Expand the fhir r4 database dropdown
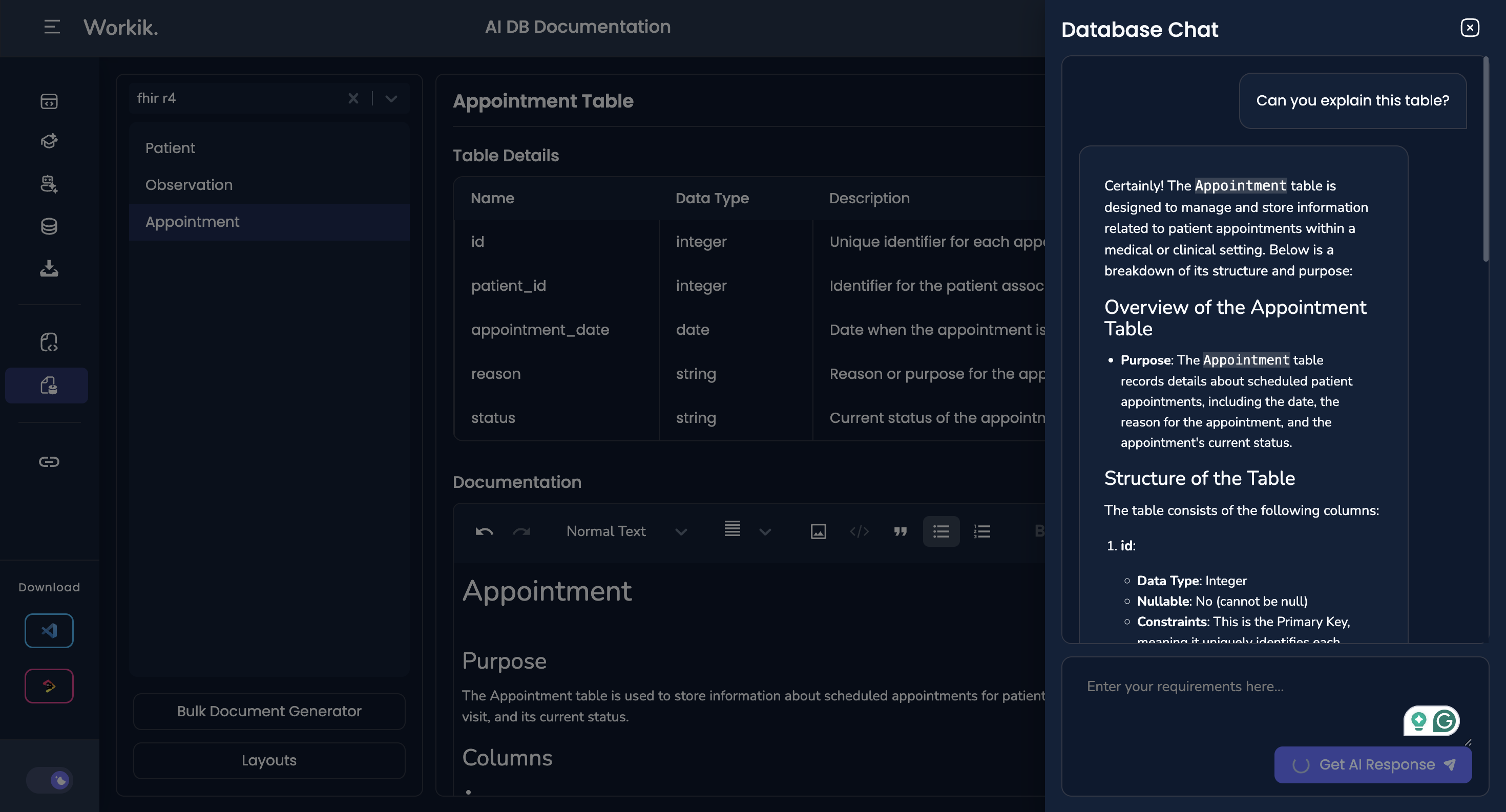Image resolution: width=1506 pixels, height=812 pixels. tap(391, 99)
